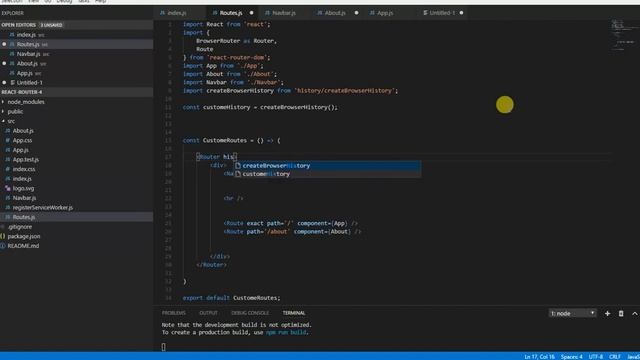The height and width of the screenshot is (360, 640).
Task: Select About.js under Open Editors
Action: (x=27, y=63)
